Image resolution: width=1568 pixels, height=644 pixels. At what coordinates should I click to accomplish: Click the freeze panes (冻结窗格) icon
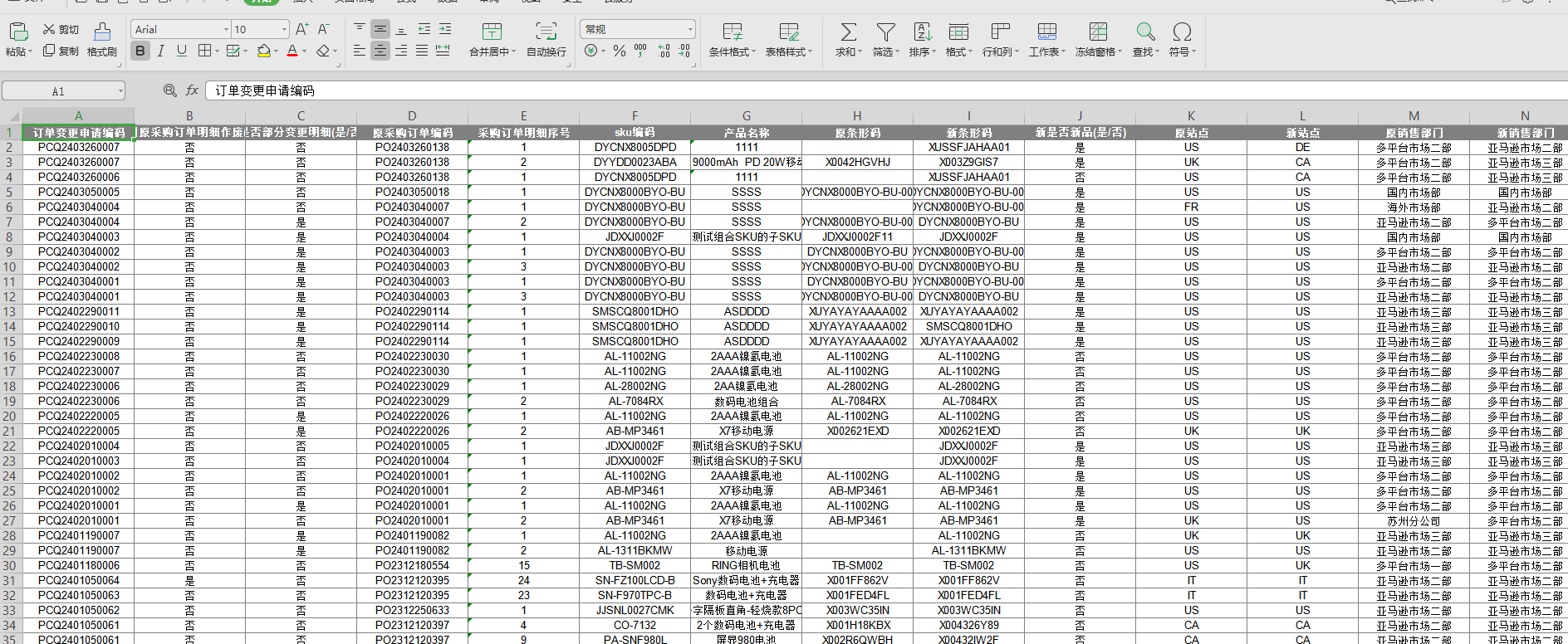(1098, 33)
